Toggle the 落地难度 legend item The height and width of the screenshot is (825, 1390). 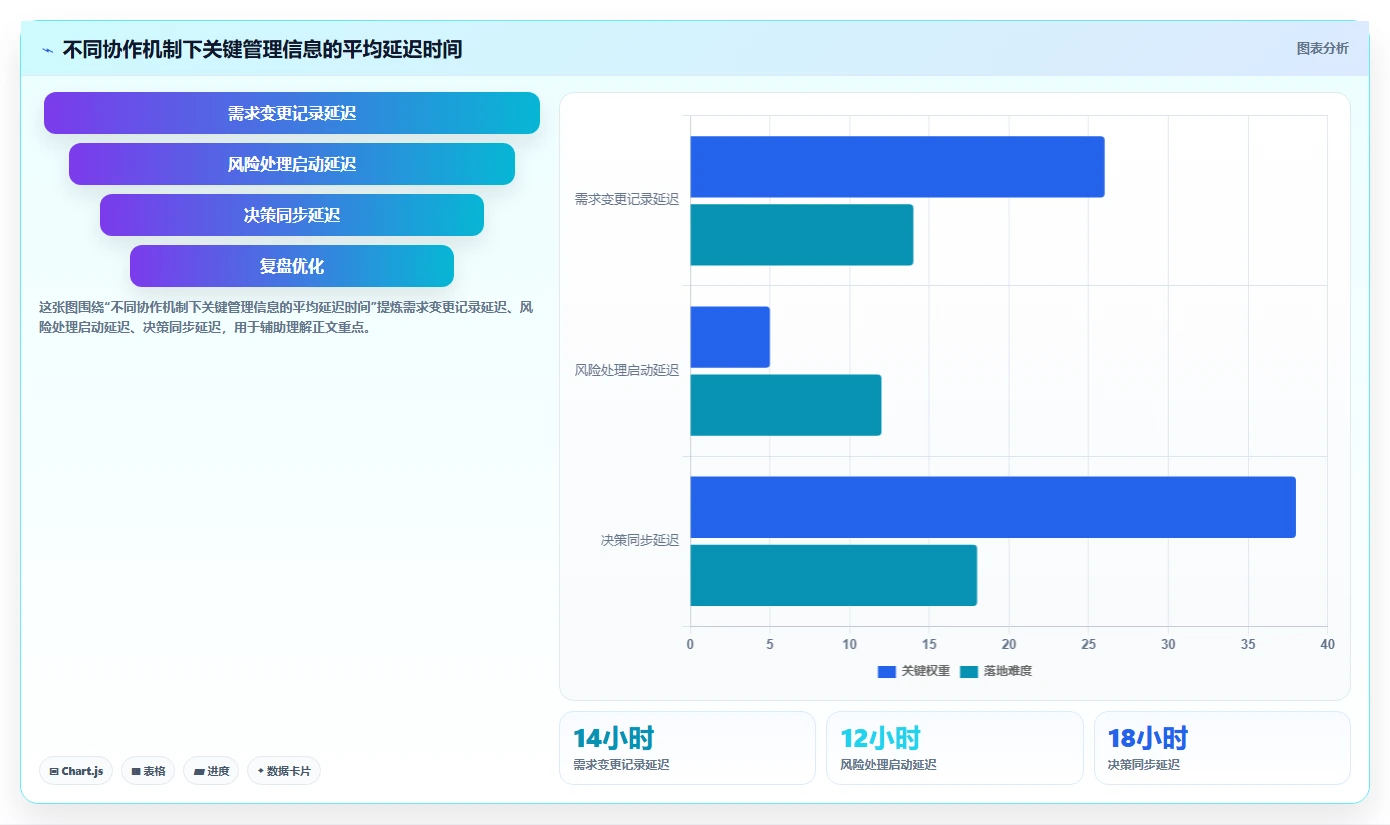coord(996,671)
